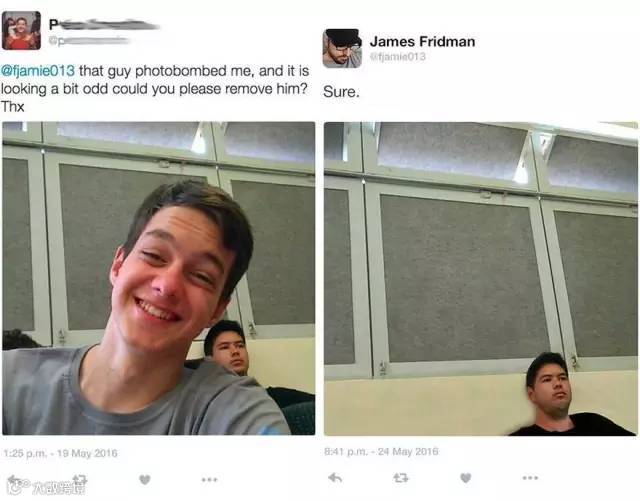
Task: Click the 1:25 p.m. 19 May 2016 timestamp
Action: tap(60, 453)
